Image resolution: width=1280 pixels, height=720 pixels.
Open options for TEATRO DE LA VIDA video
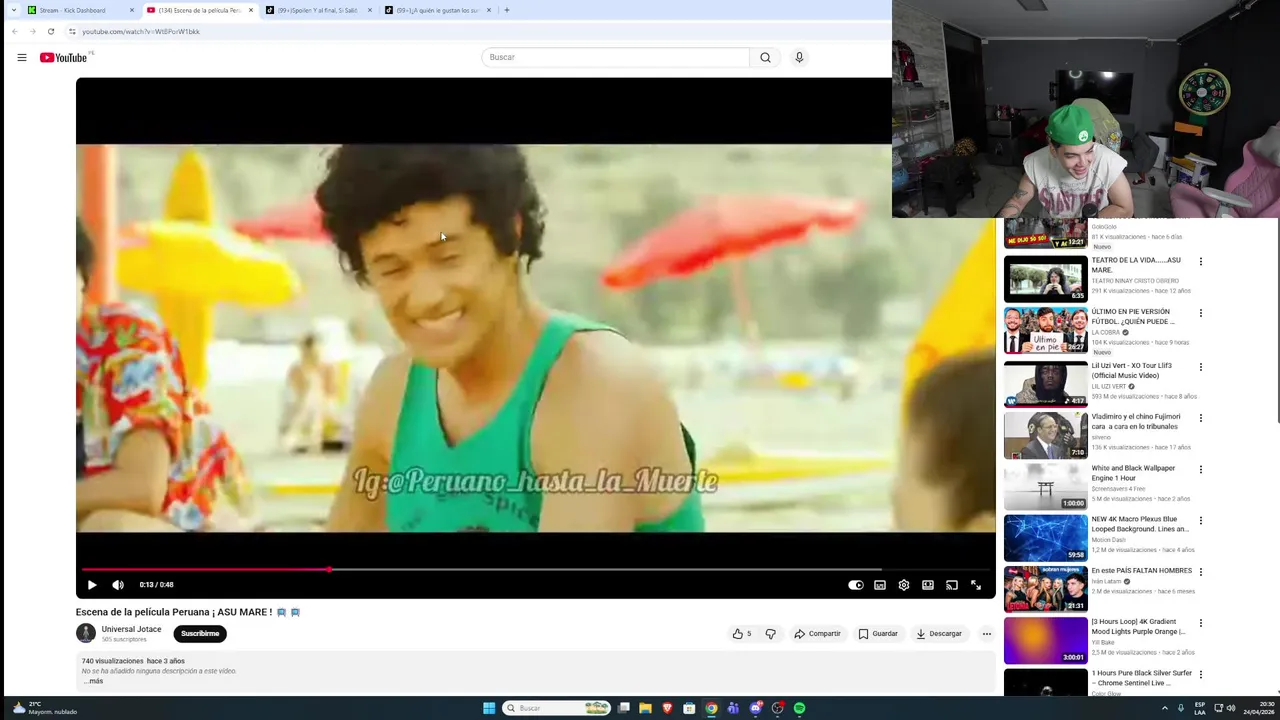point(1200,262)
